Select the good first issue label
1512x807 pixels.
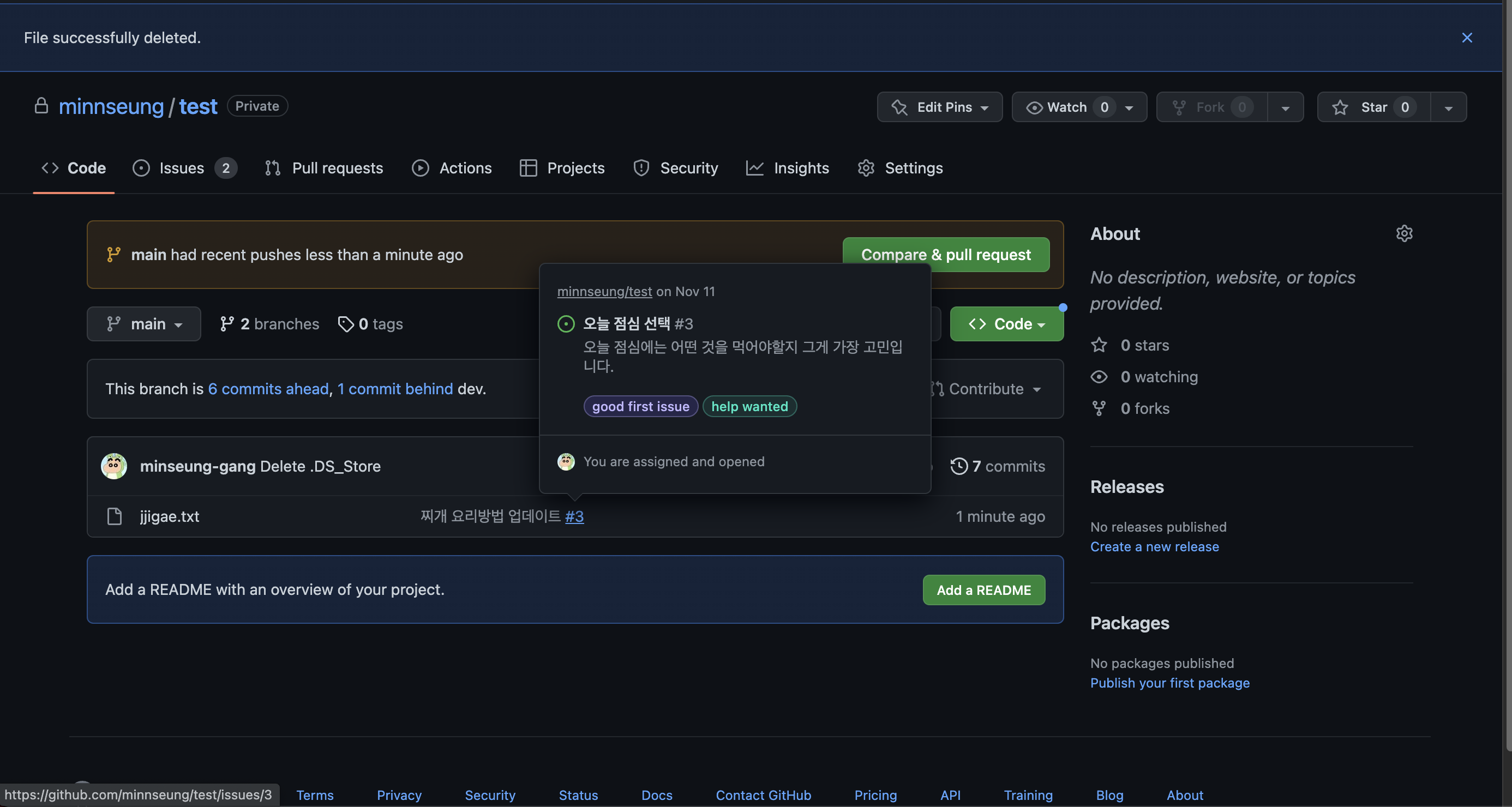(640, 406)
